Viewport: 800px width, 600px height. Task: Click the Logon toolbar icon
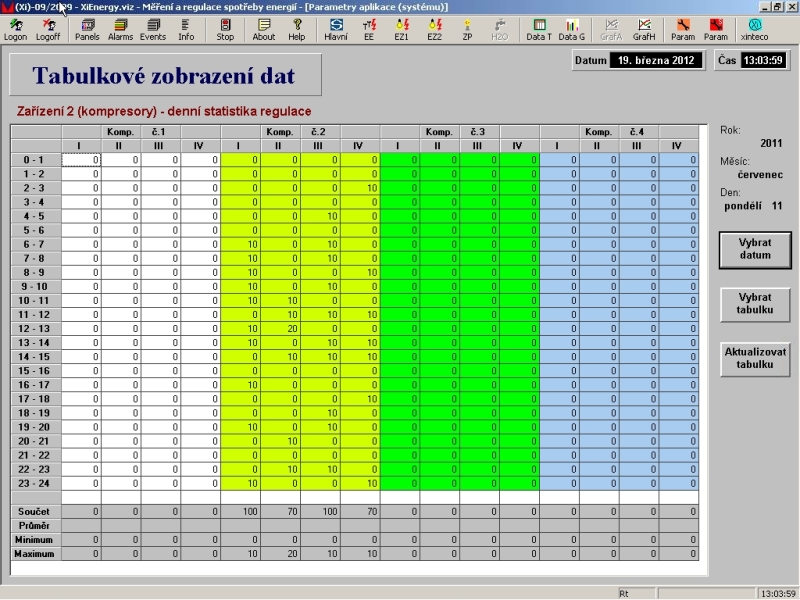coord(15,30)
